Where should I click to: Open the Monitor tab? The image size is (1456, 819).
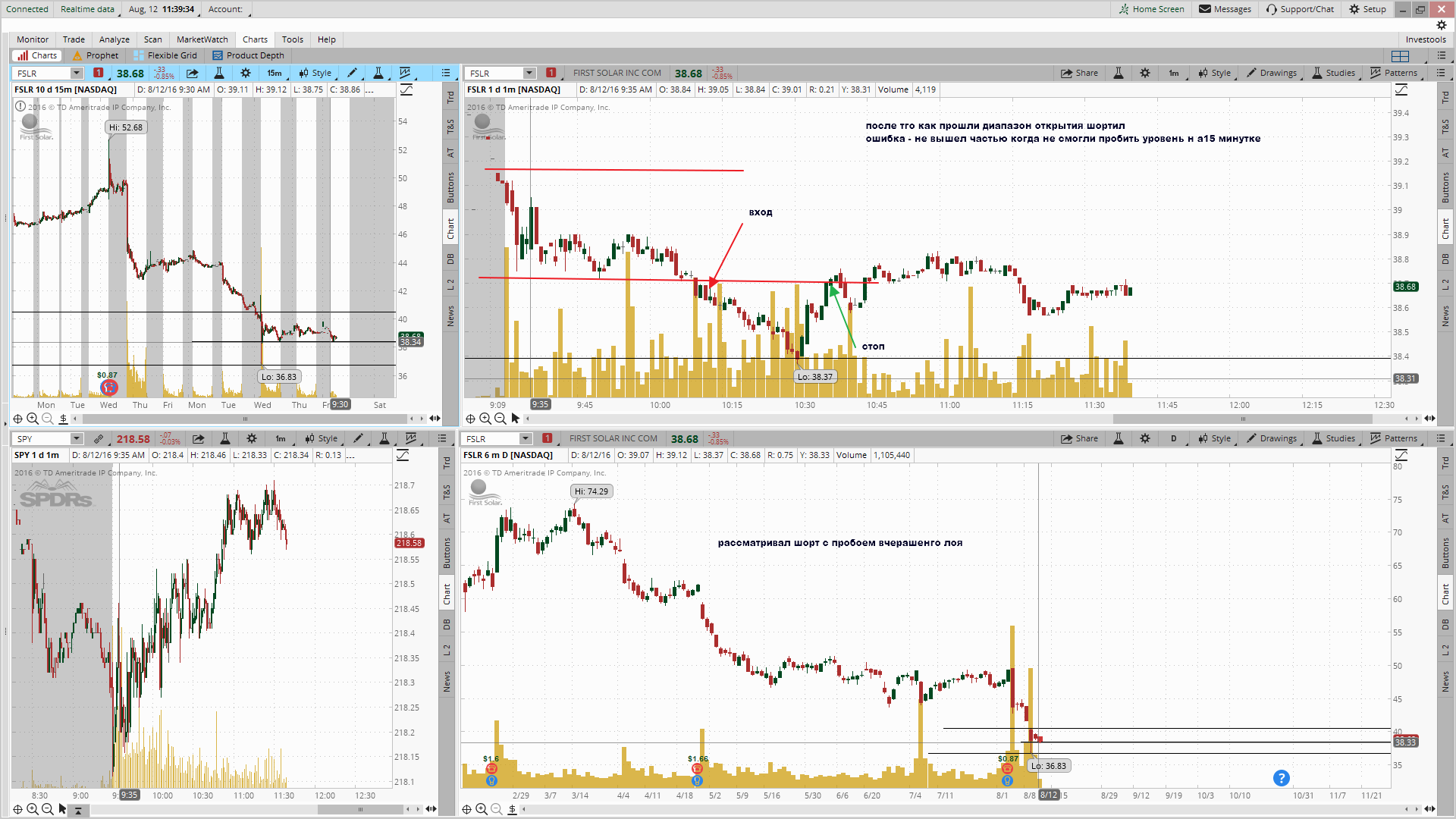click(33, 39)
